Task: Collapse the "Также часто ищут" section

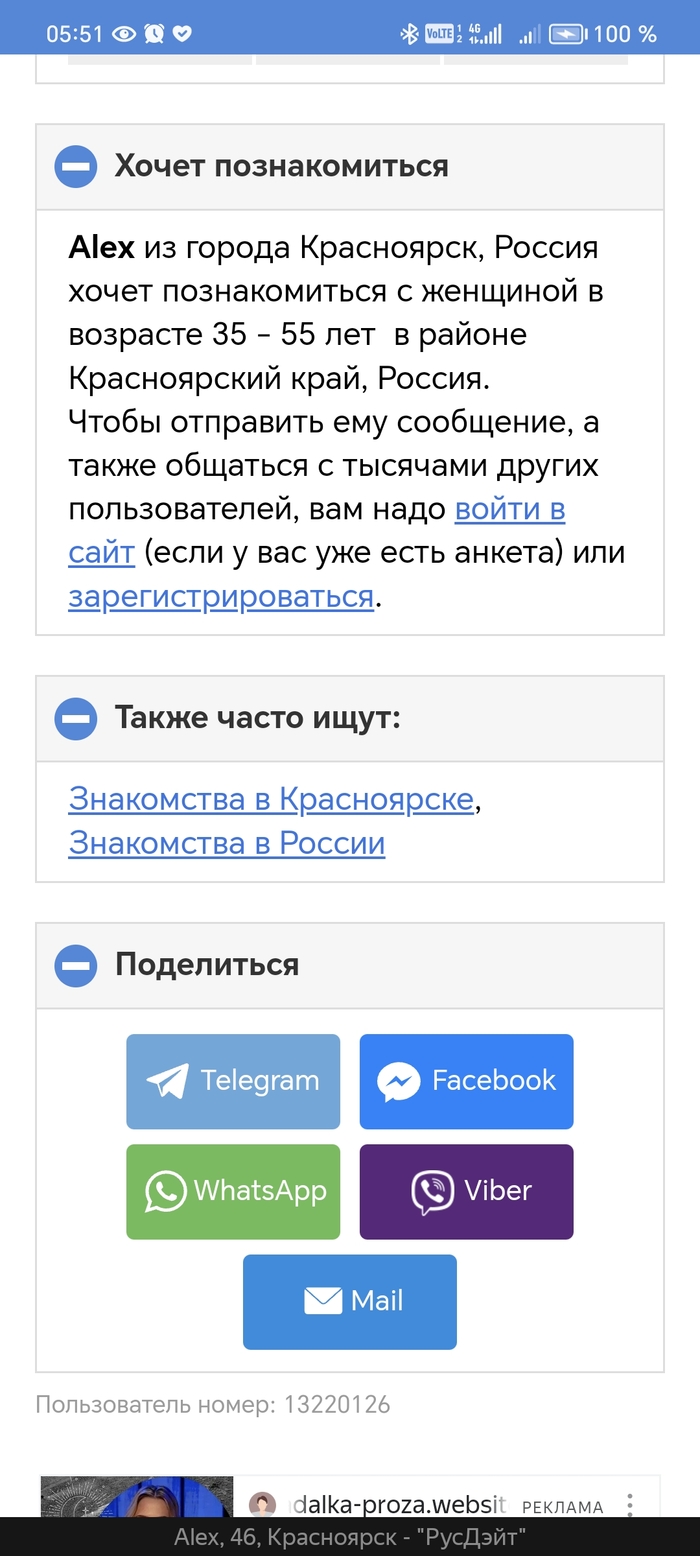Action: pos(76,718)
